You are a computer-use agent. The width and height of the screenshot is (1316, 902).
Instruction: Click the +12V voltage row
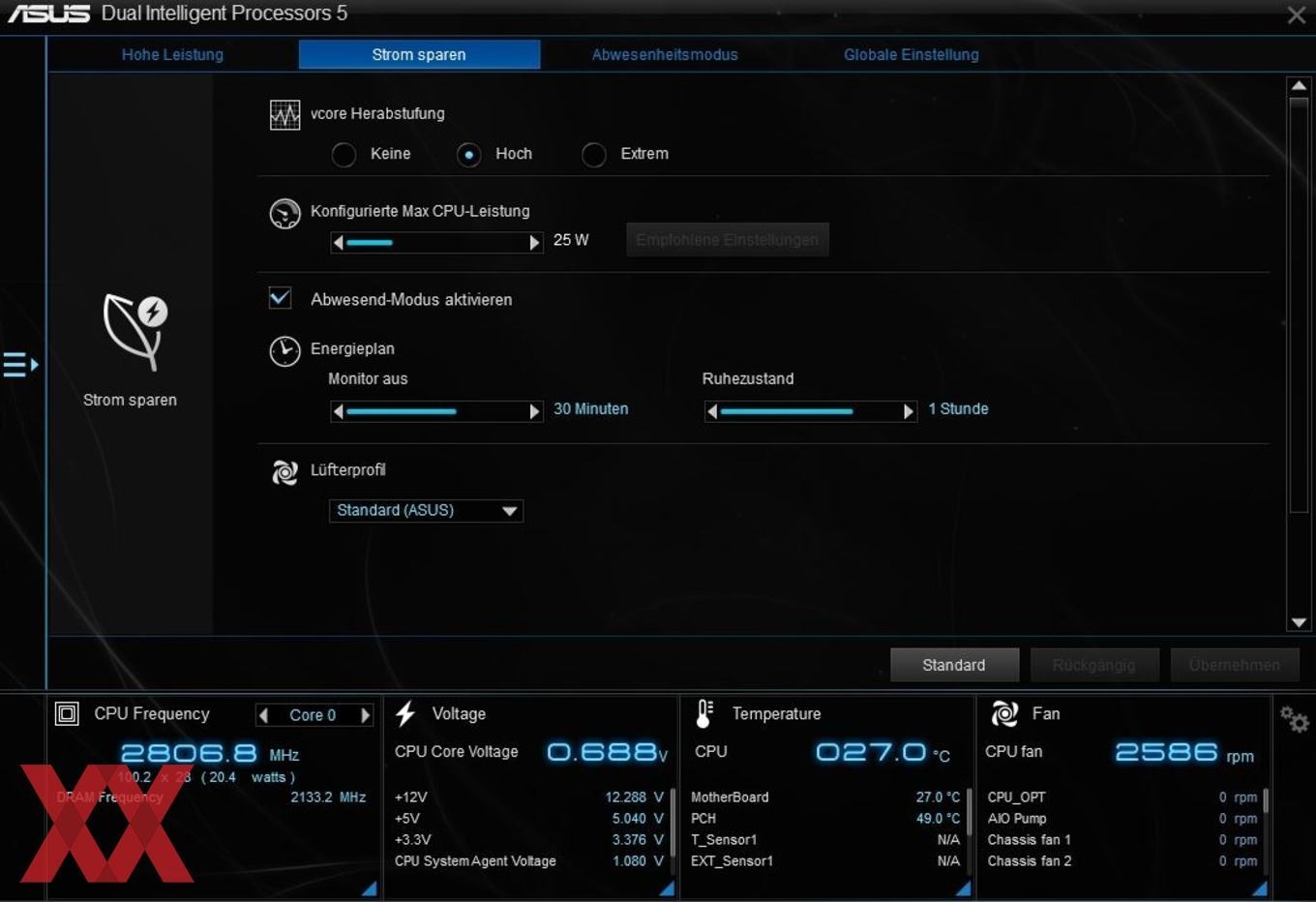[x=529, y=797]
